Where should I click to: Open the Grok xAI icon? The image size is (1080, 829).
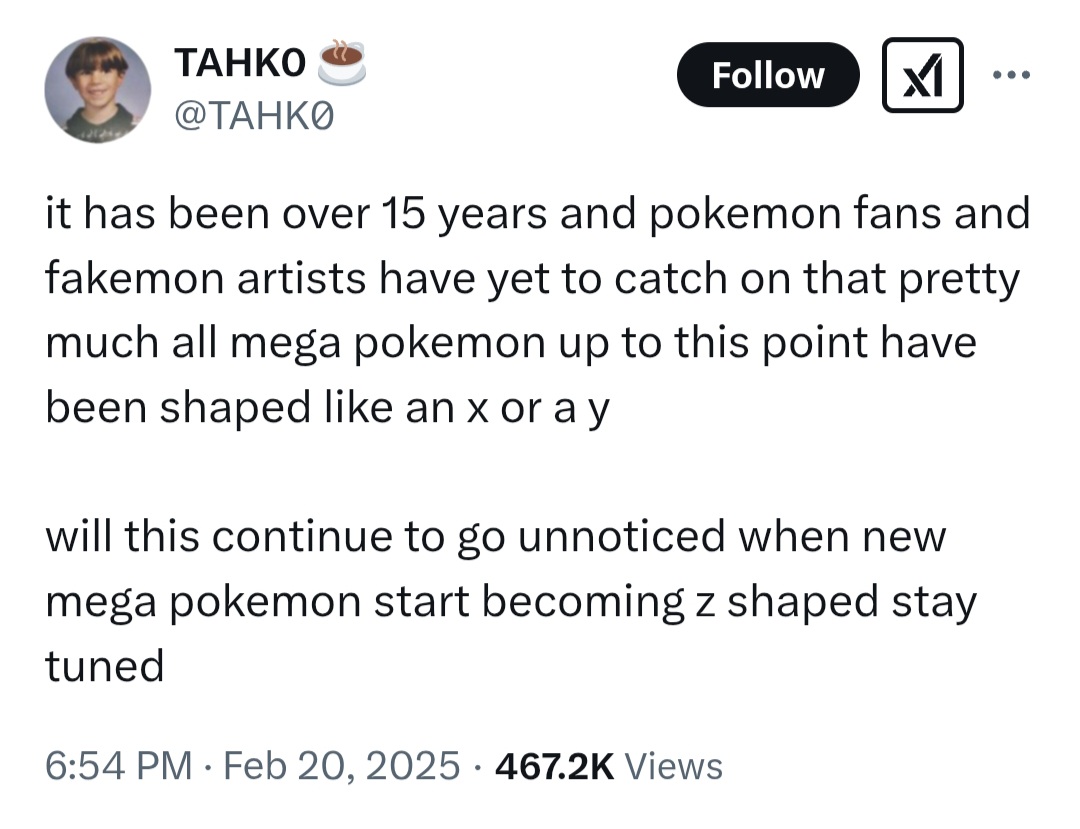click(x=922, y=75)
